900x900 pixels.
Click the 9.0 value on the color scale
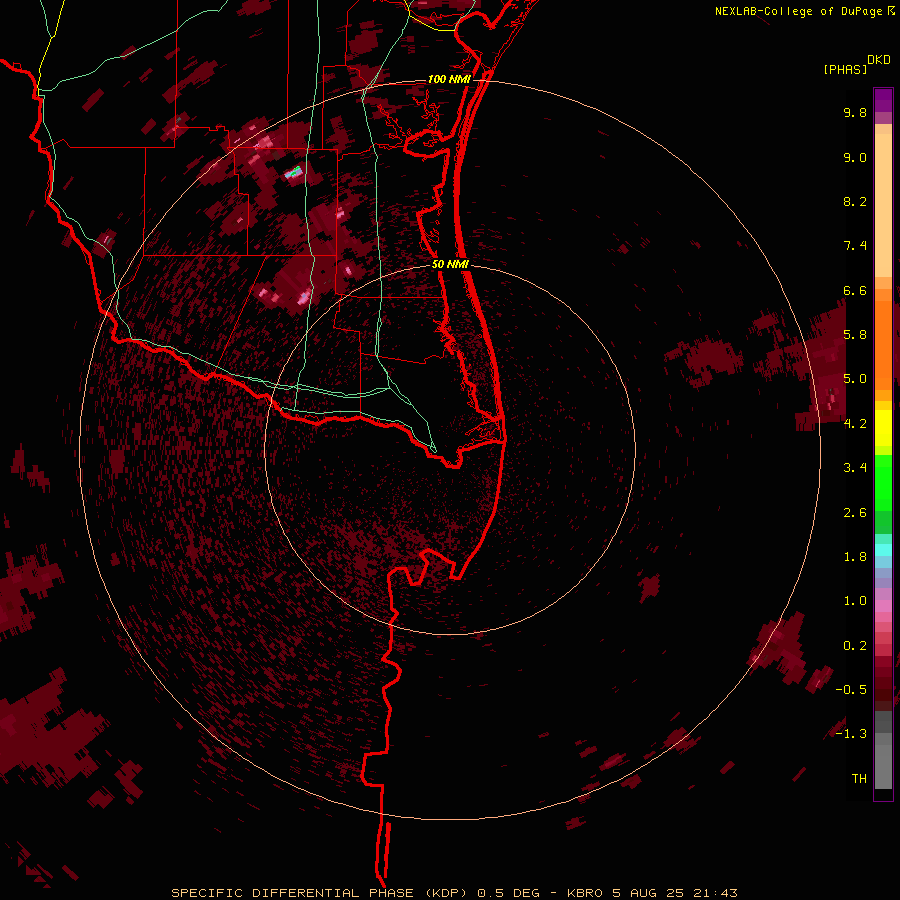855,158
